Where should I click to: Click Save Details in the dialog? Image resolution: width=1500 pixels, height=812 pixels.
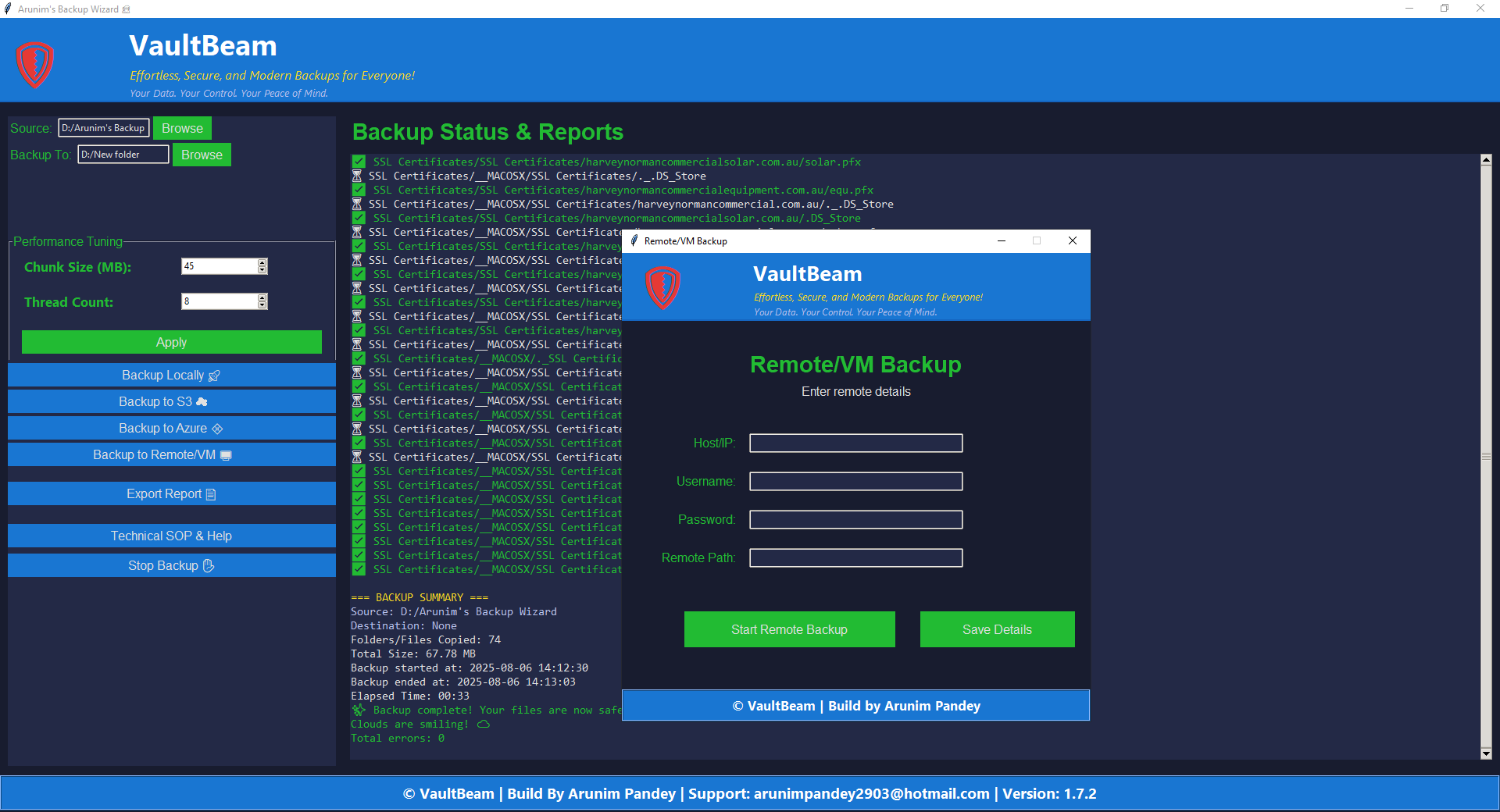[996, 629]
